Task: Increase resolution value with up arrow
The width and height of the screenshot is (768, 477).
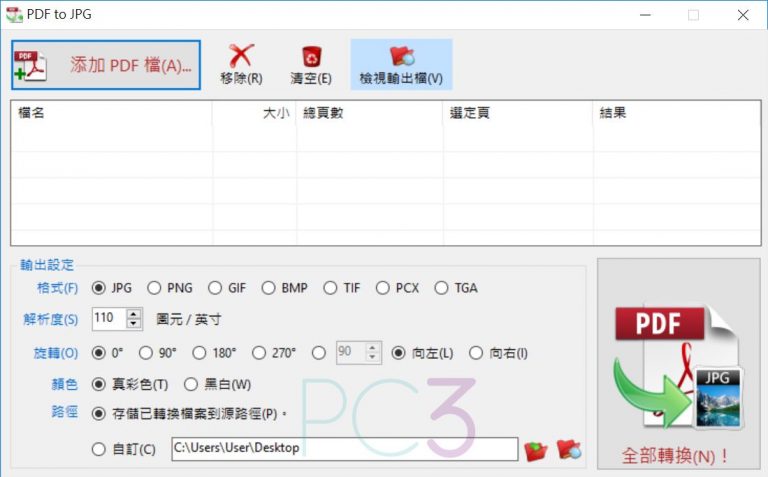Action: pos(134,315)
